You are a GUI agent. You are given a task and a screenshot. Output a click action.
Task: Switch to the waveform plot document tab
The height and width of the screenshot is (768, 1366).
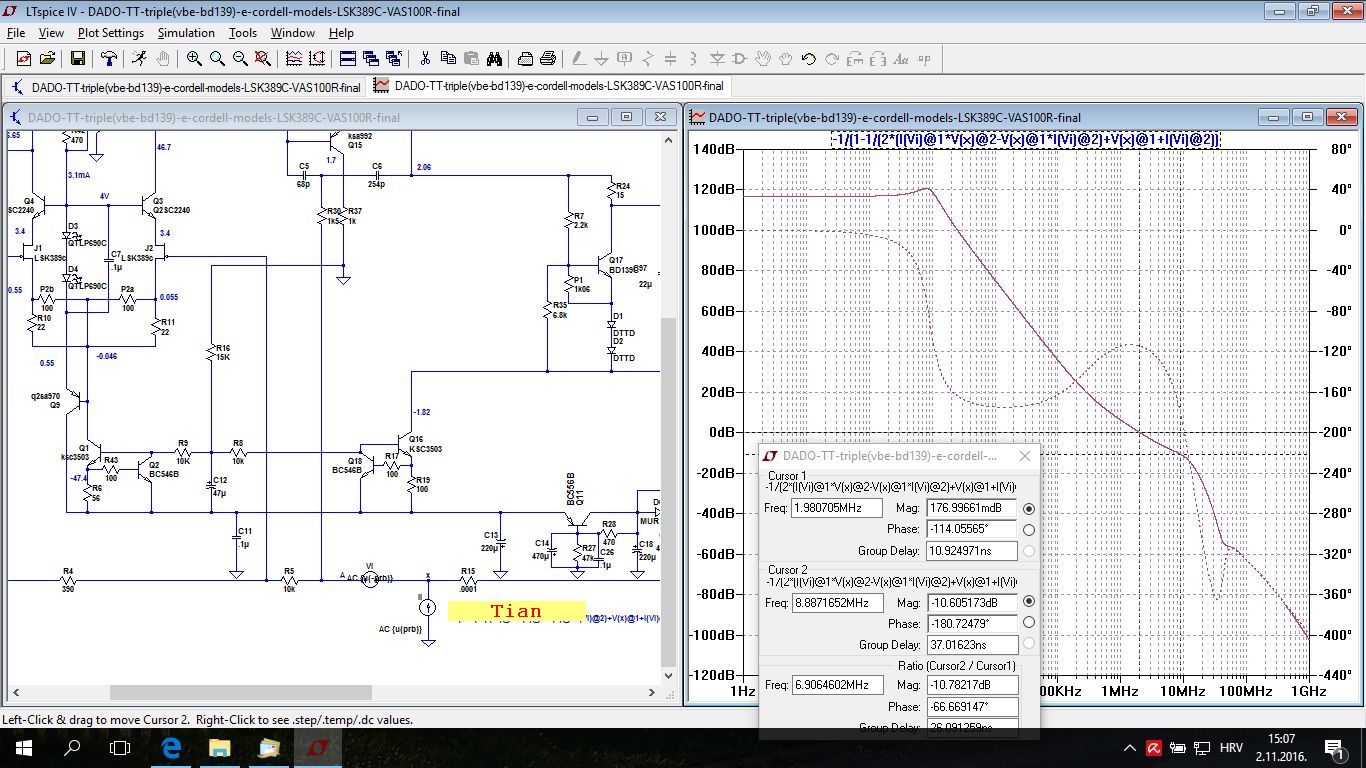coord(549,86)
